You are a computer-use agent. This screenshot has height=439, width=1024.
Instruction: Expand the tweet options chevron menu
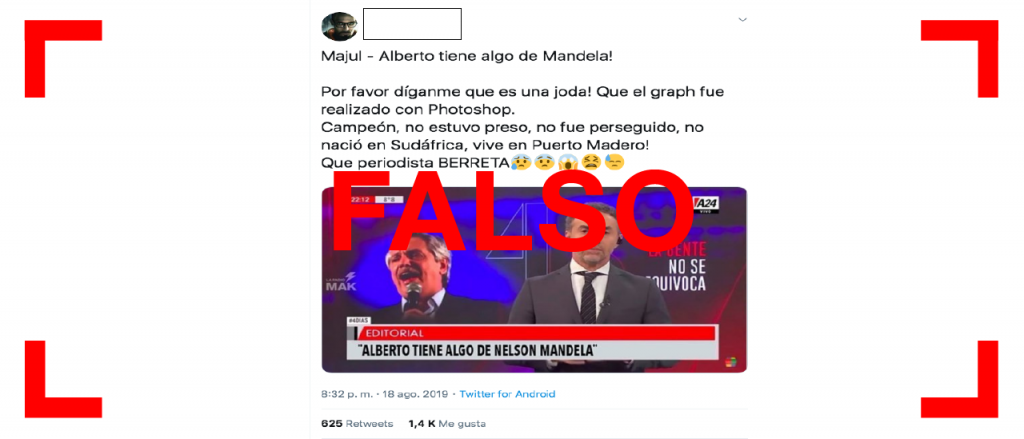pos(743,20)
